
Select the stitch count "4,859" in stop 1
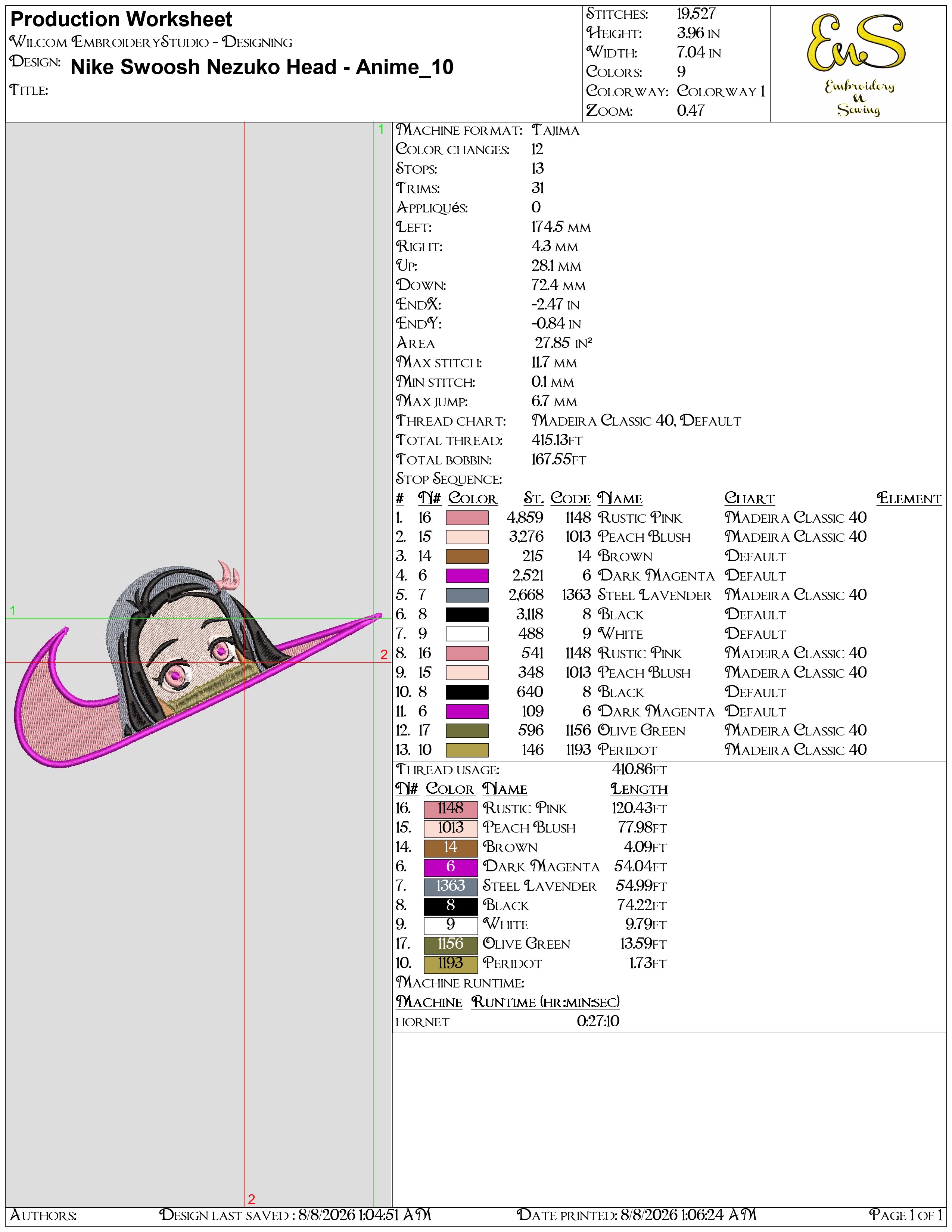[x=525, y=518]
